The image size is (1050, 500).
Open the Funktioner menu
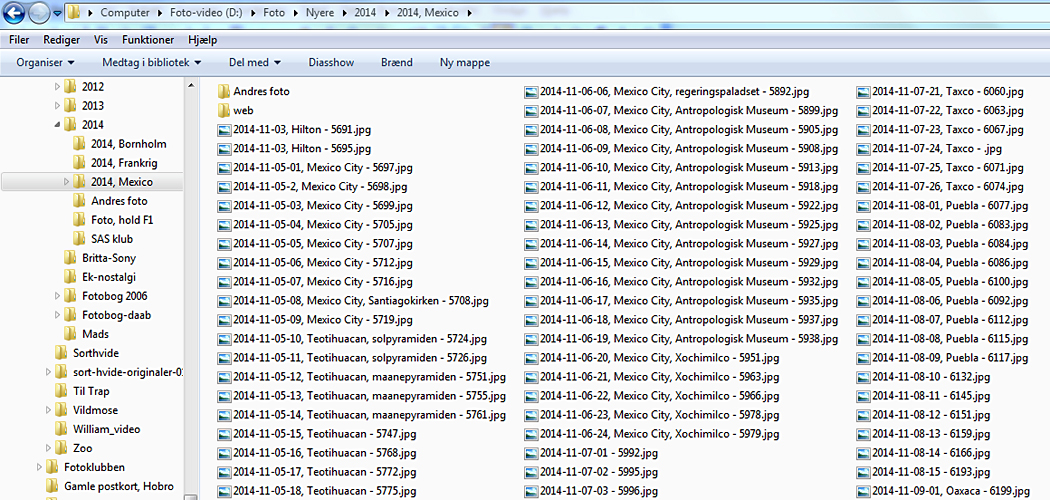(x=148, y=40)
